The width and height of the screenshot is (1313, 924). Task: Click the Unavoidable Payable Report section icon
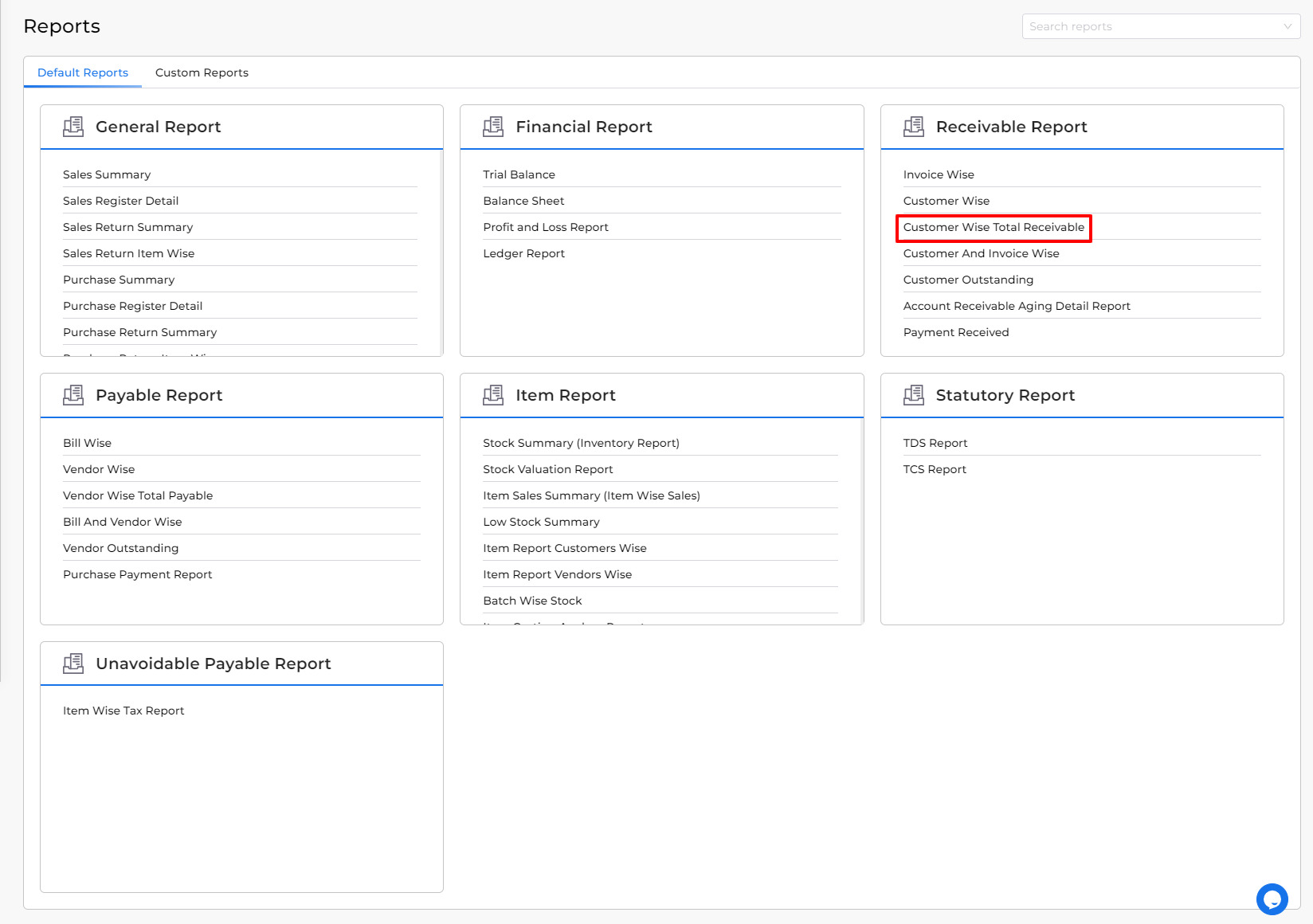73,663
